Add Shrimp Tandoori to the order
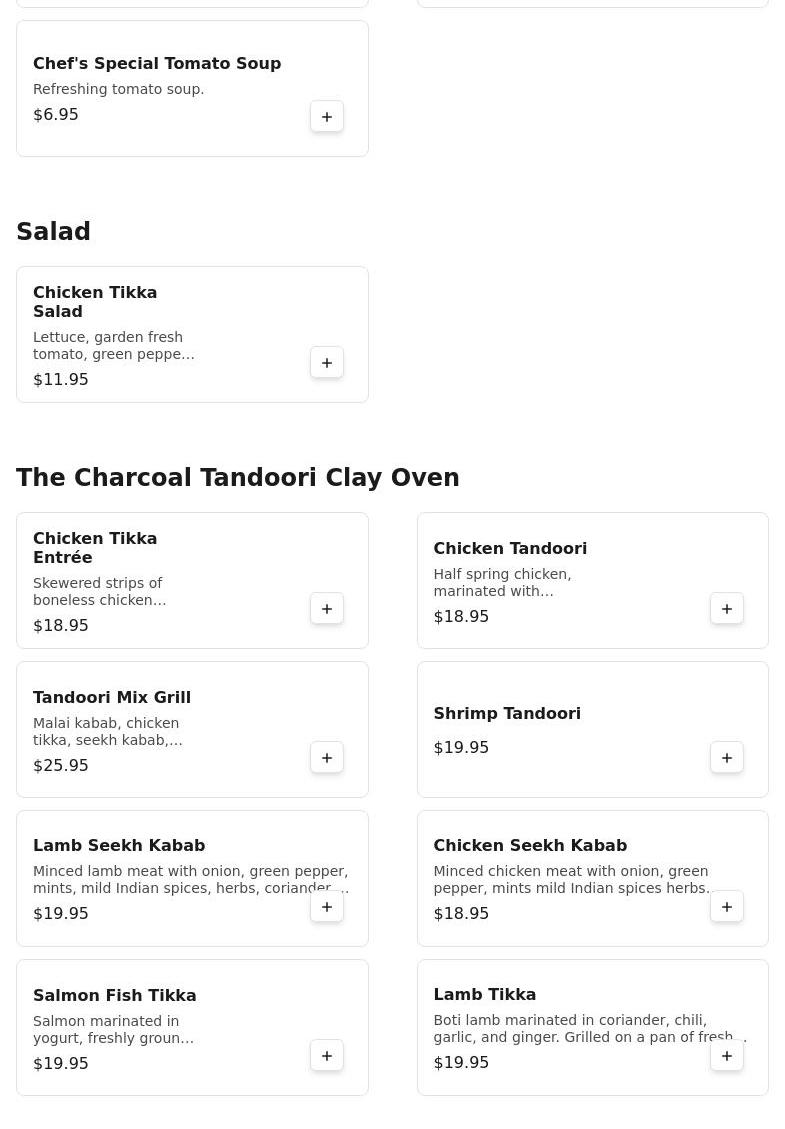The width and height of the screenshot is (785, 1129). click(727, 758)
